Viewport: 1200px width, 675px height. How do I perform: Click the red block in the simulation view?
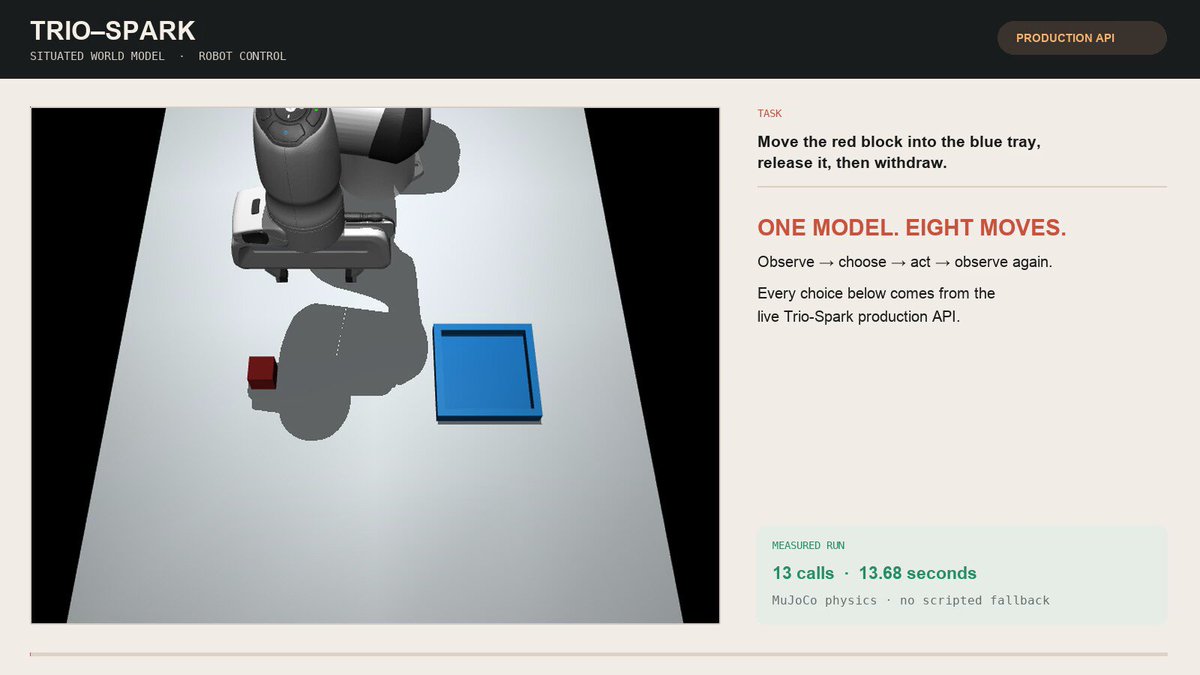click(x=262, y=373)
